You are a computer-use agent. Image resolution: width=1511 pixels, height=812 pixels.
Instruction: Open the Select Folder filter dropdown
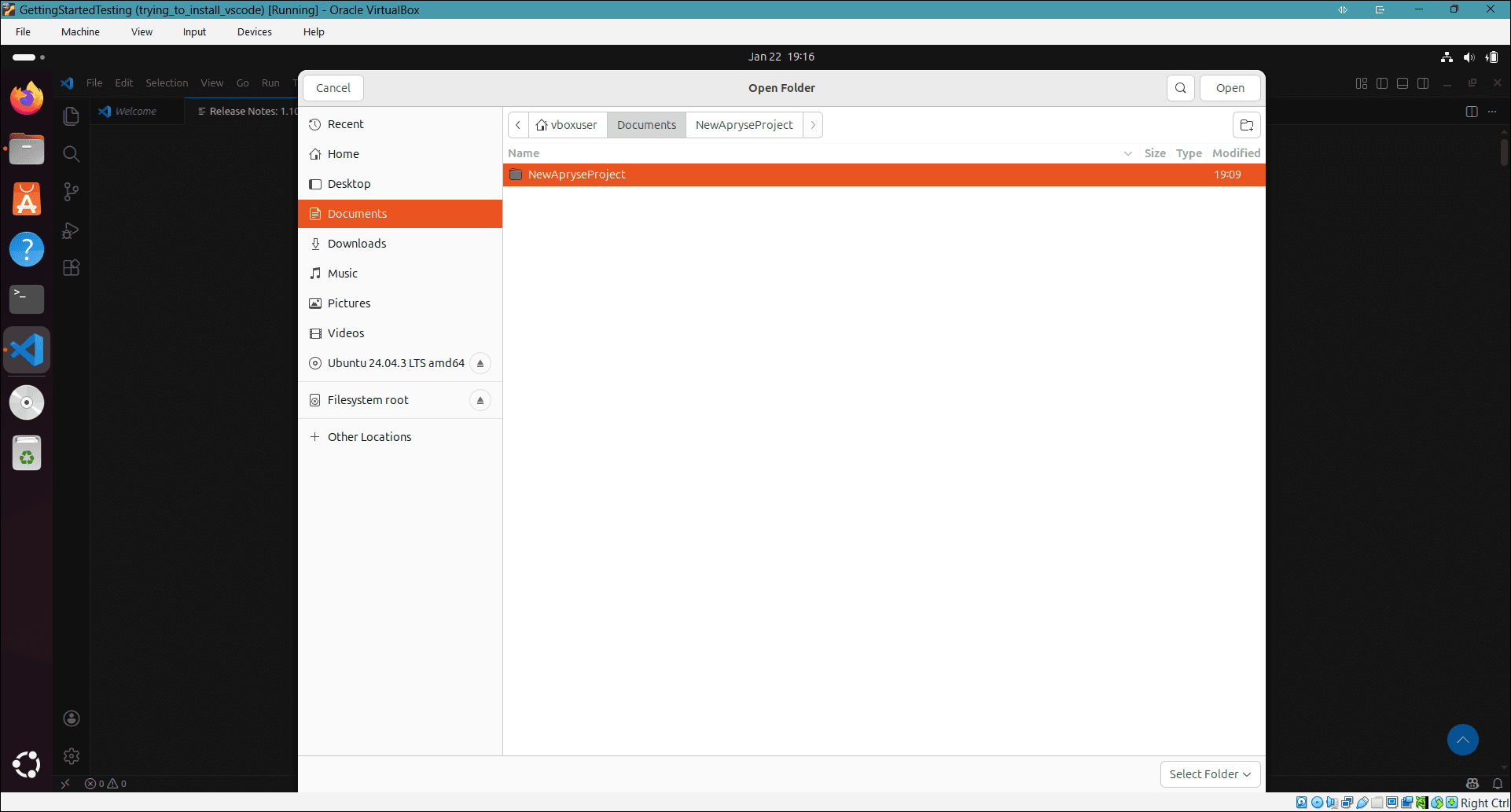1210,774
